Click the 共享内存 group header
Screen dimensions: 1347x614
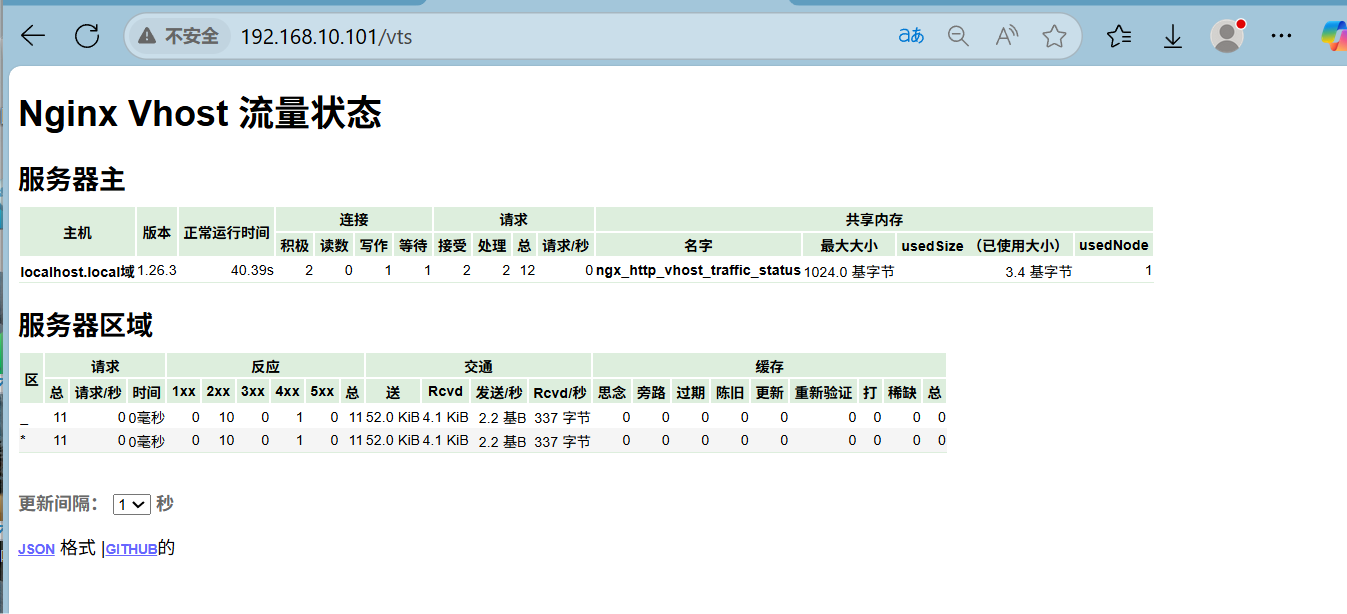click(874, 219)
